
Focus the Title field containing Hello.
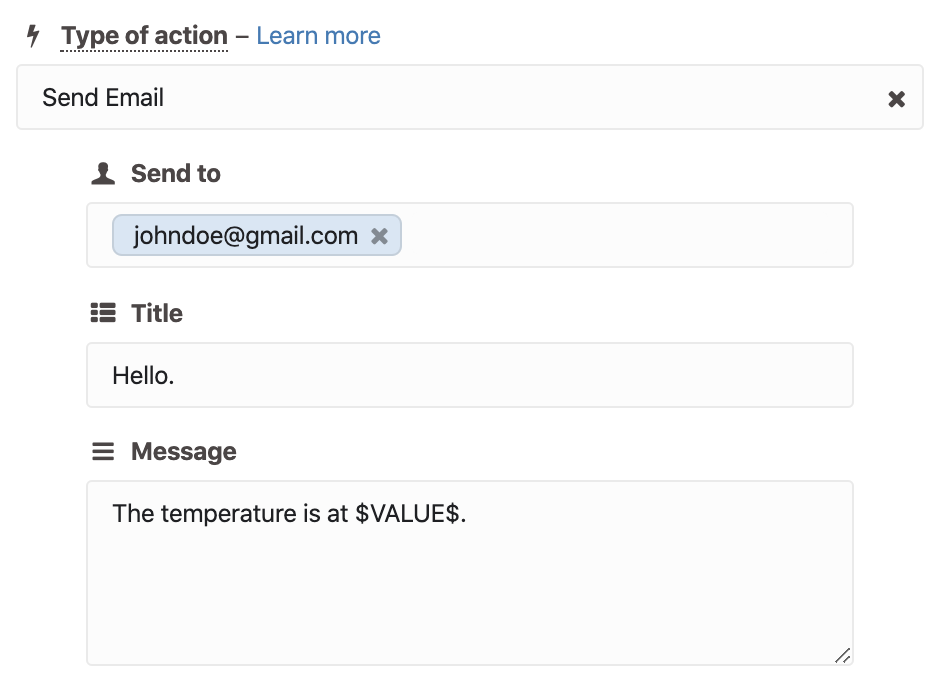point(469,375)
